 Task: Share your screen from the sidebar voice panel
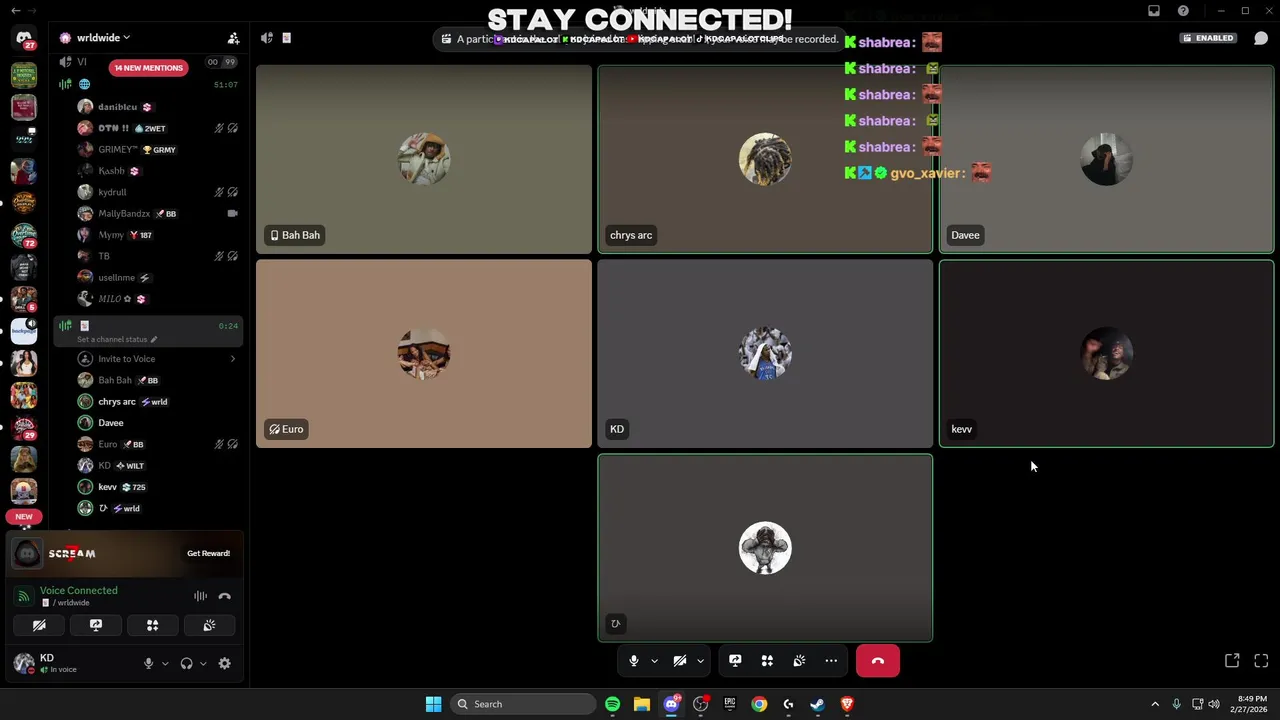click(x=96, y=625)
